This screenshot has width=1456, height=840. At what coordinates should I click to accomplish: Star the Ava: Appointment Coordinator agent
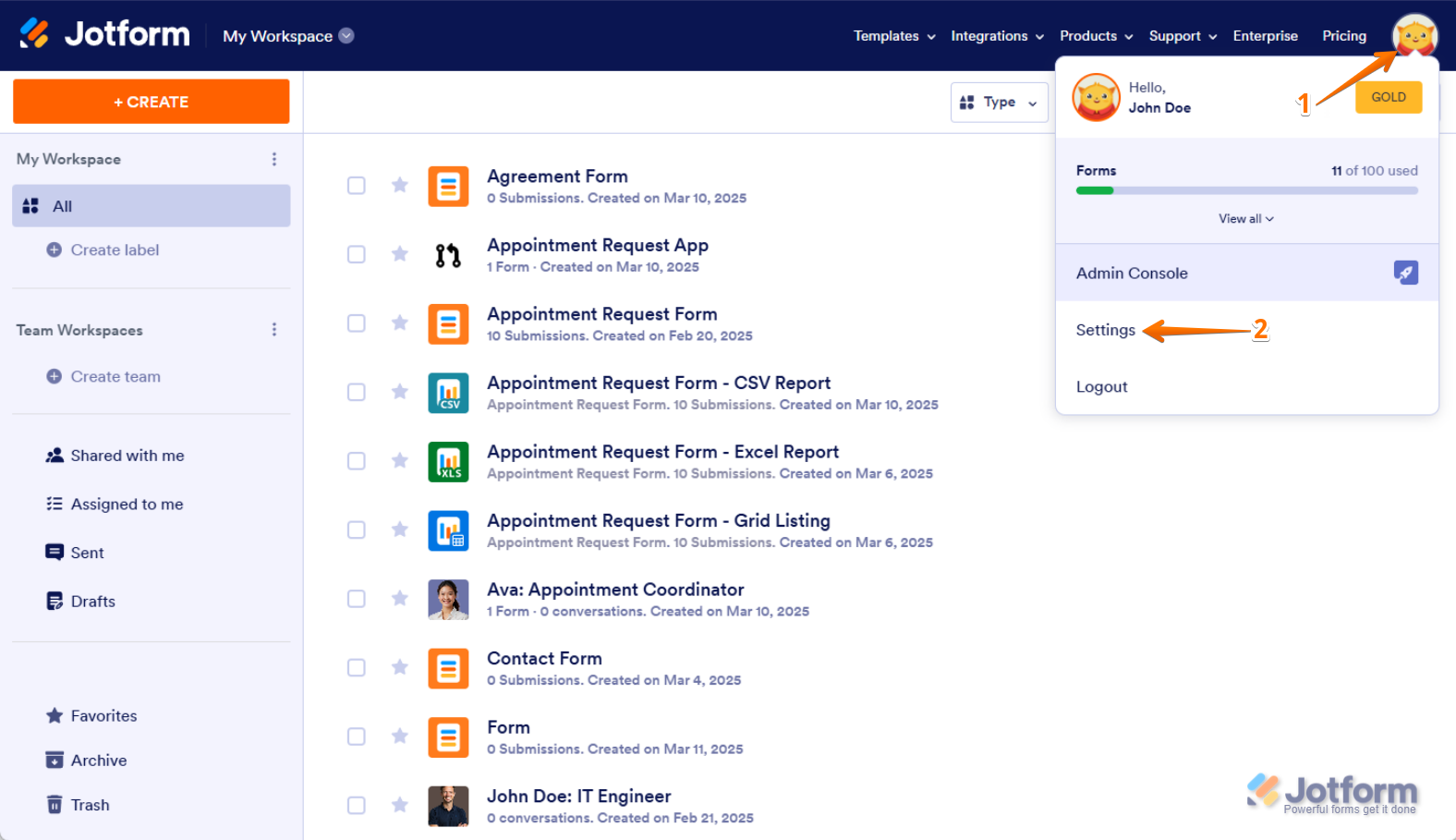click(x=400, y=599)
